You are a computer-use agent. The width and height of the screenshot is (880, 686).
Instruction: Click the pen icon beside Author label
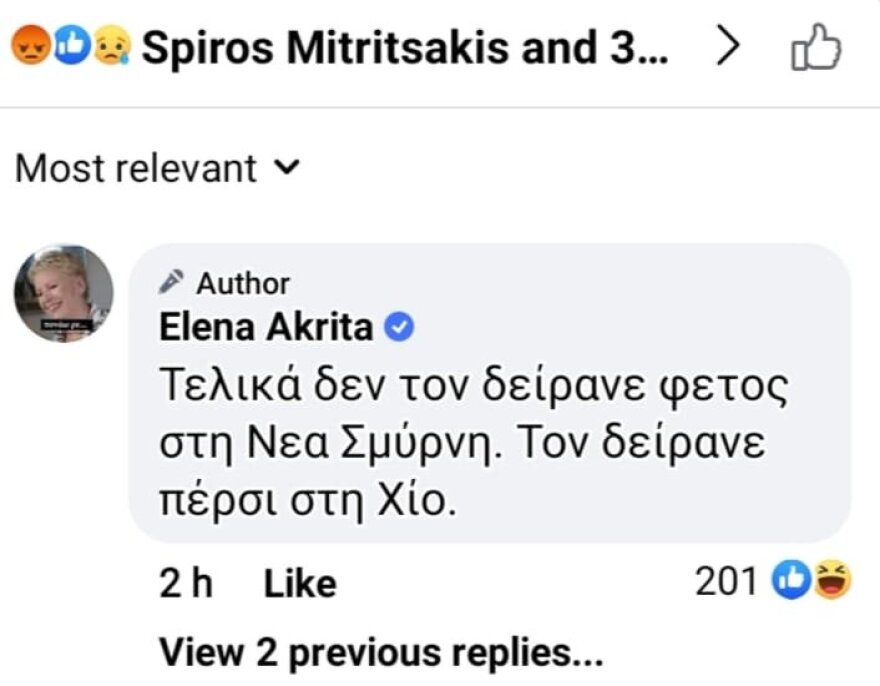(x=174, y=282)
